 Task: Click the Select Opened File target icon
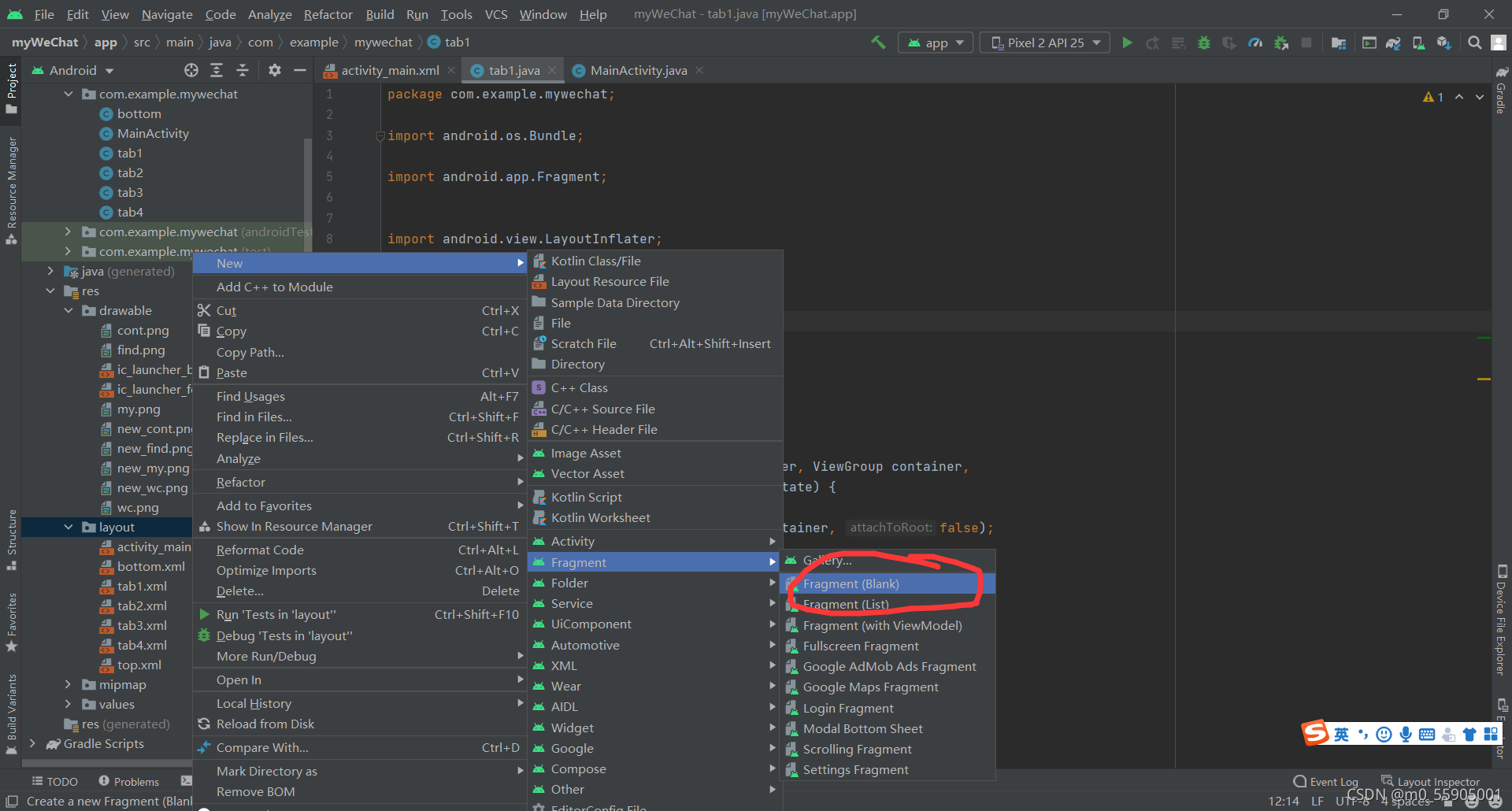(x=191, y=70)
